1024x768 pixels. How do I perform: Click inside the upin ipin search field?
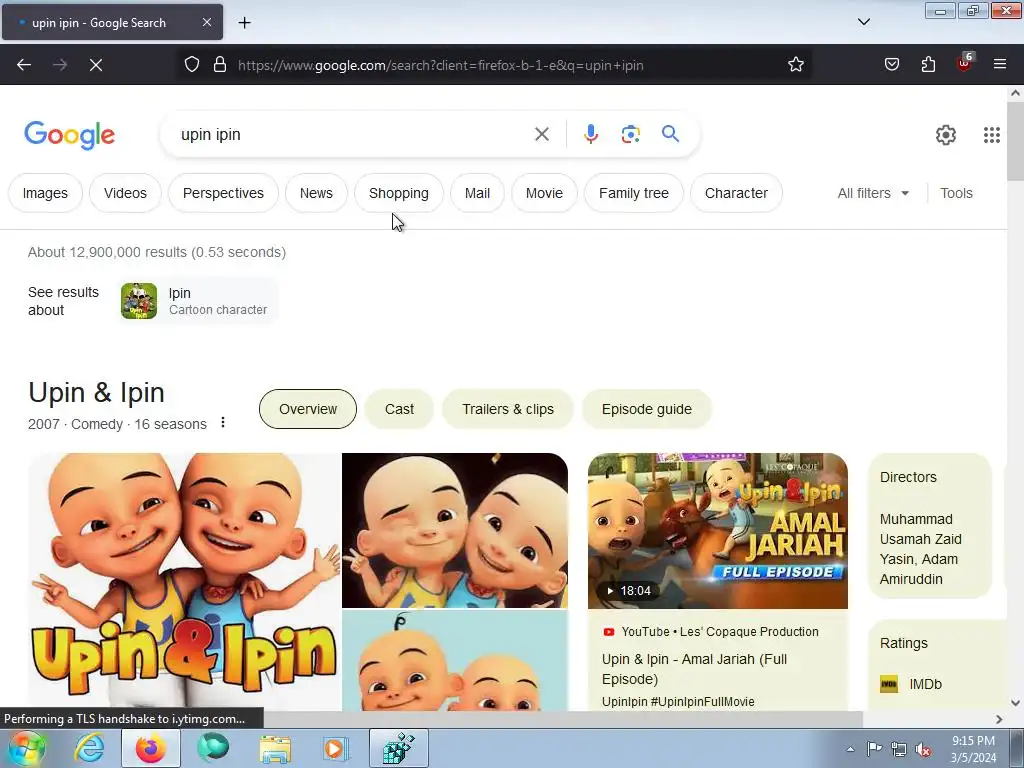coord(353,135)
